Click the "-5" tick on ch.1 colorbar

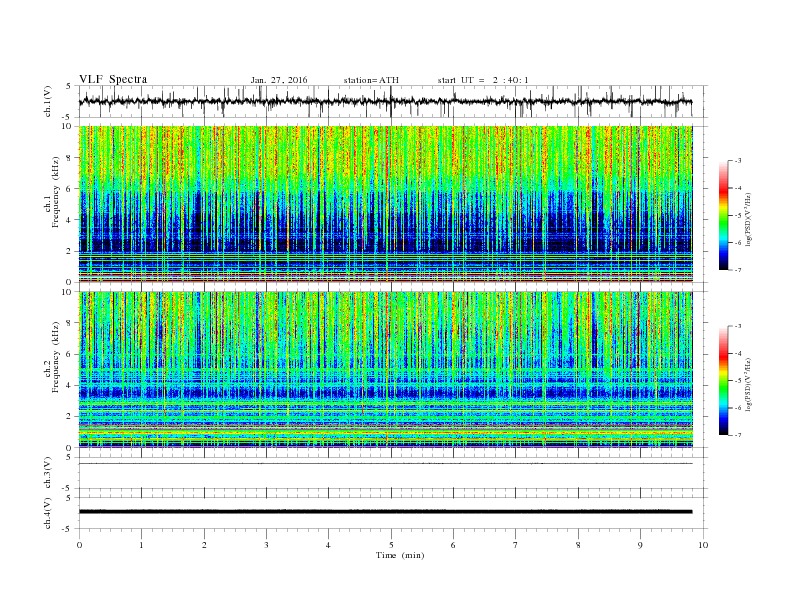pos(738,216)
